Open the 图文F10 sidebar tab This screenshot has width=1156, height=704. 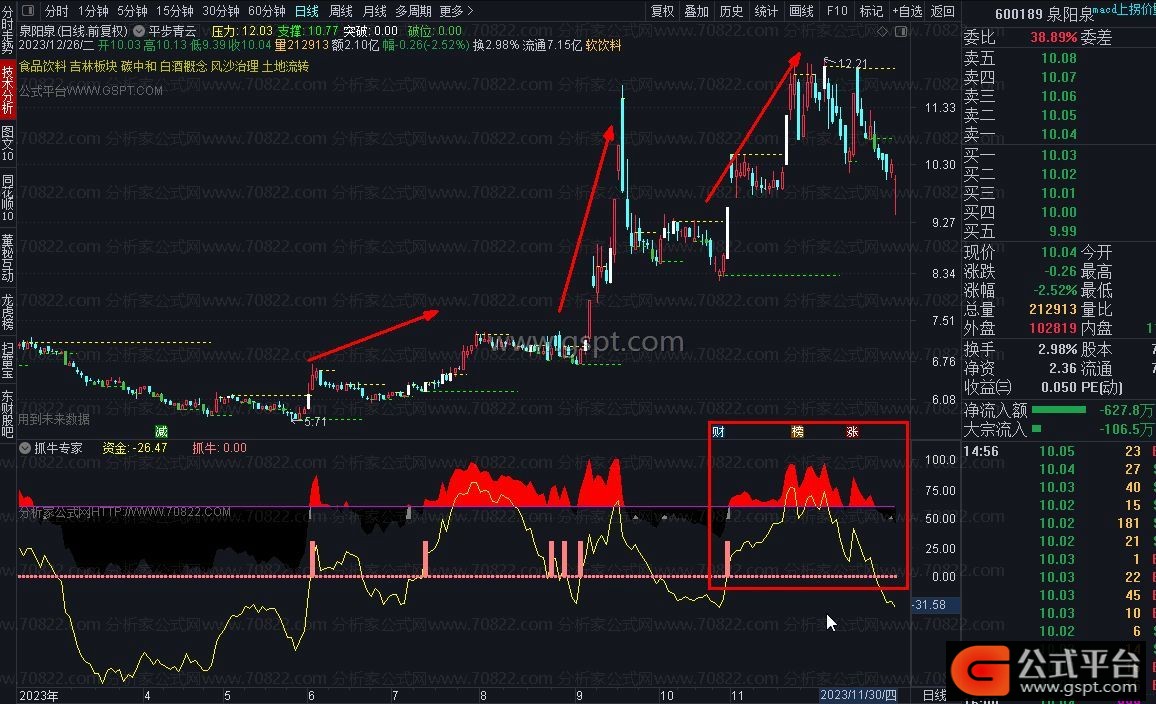tap(7, 143)
